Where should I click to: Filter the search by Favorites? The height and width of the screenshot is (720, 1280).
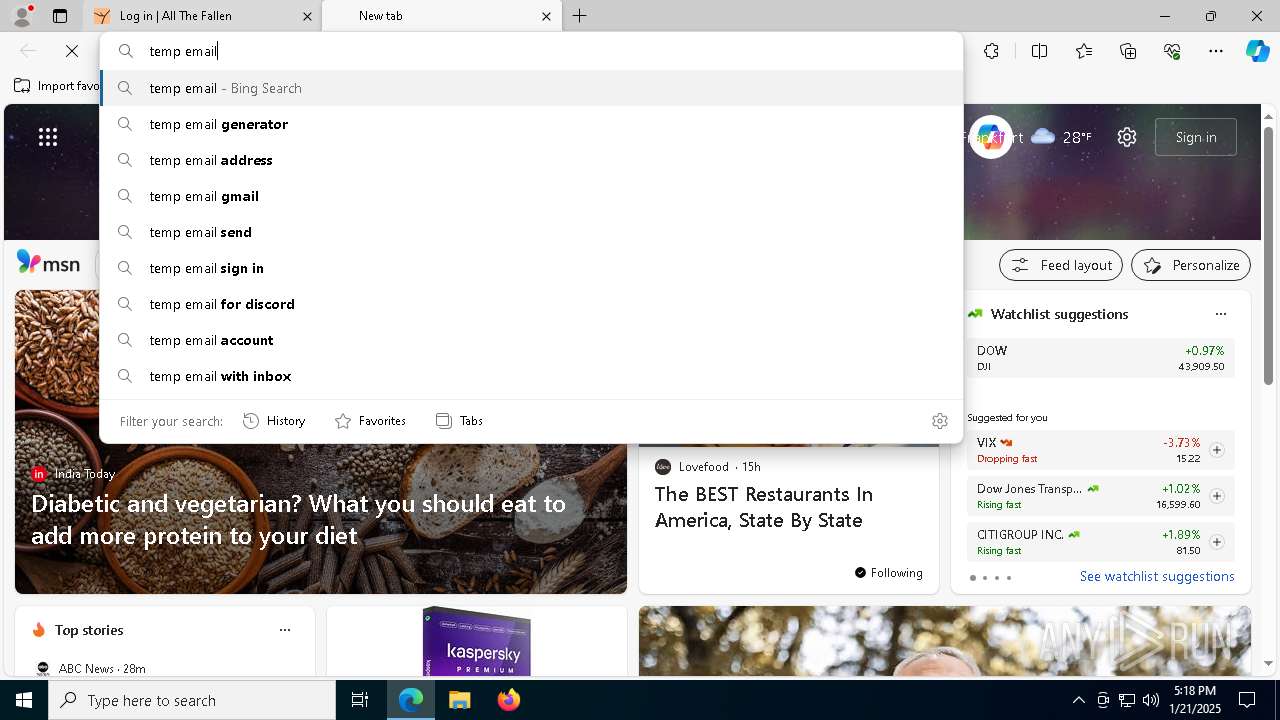point(370,421)
